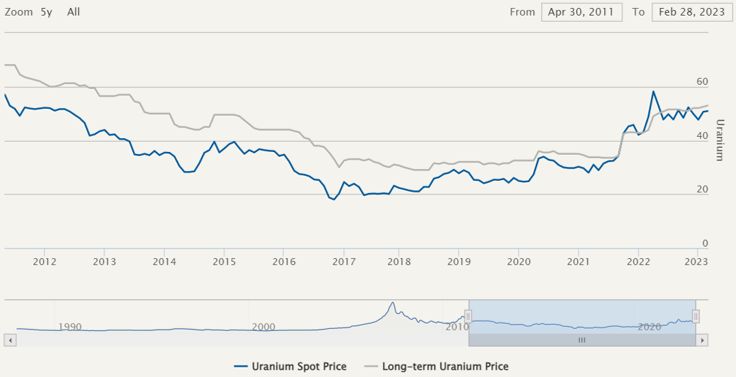This screenshot has height=377, width=736.
Task: Click the 2000 label in the navigator
Action: coord(263,327)
